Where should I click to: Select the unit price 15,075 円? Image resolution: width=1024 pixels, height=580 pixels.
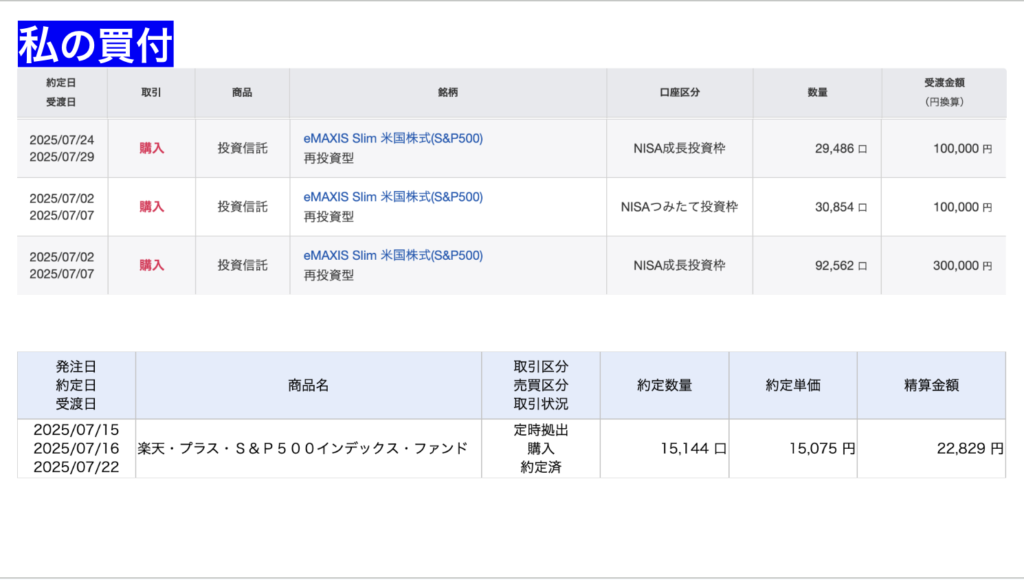[822, 448]
